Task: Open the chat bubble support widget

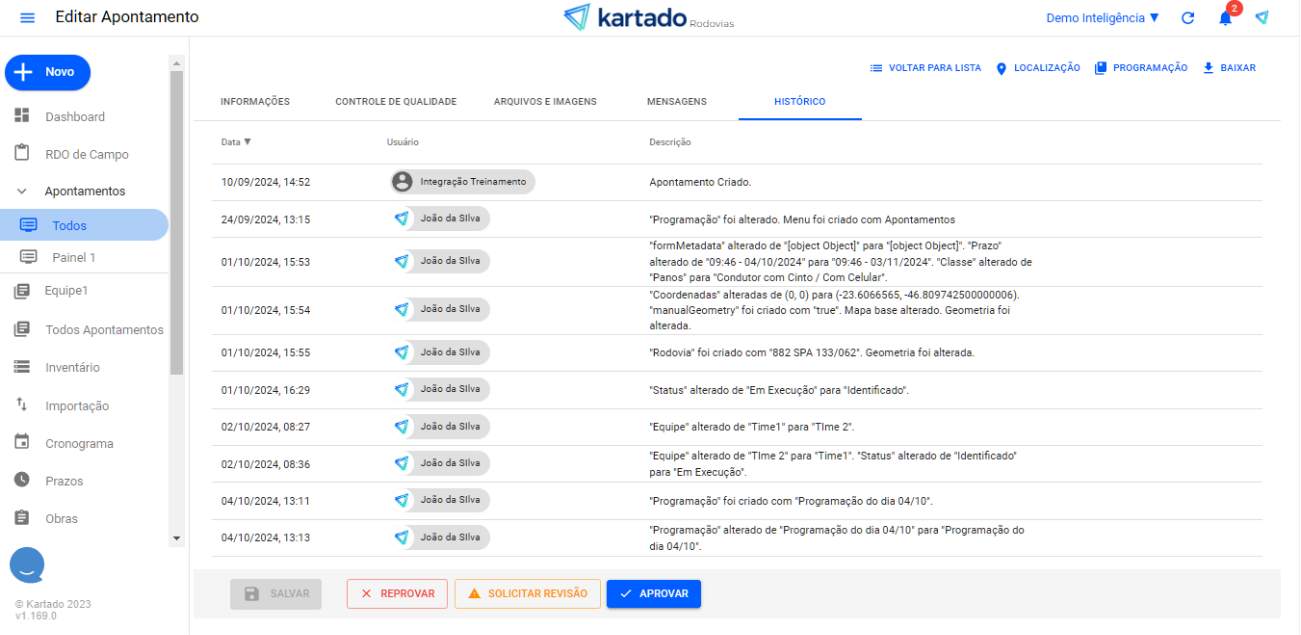Action: 27,565
